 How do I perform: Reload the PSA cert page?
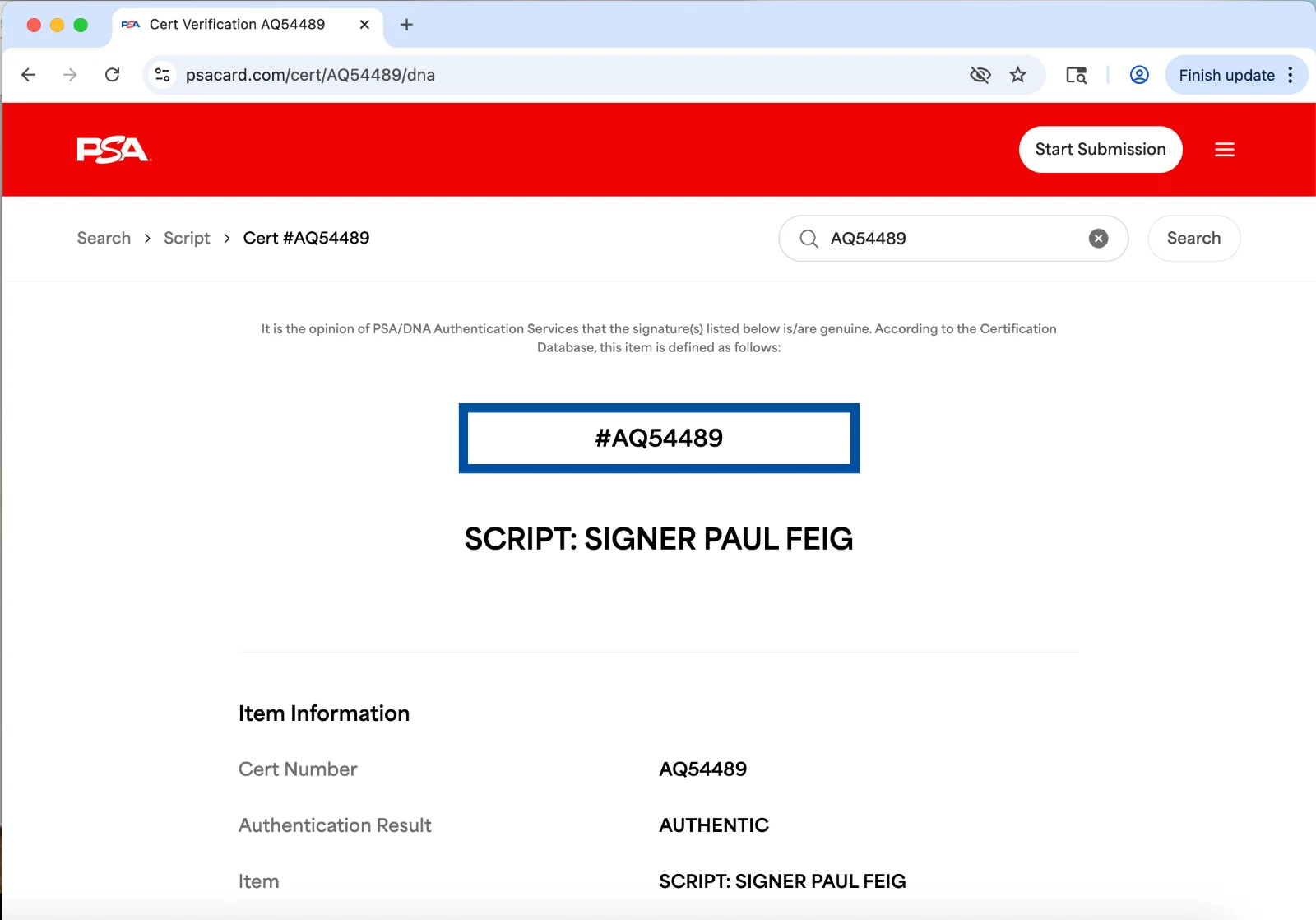tap(113, 75)
